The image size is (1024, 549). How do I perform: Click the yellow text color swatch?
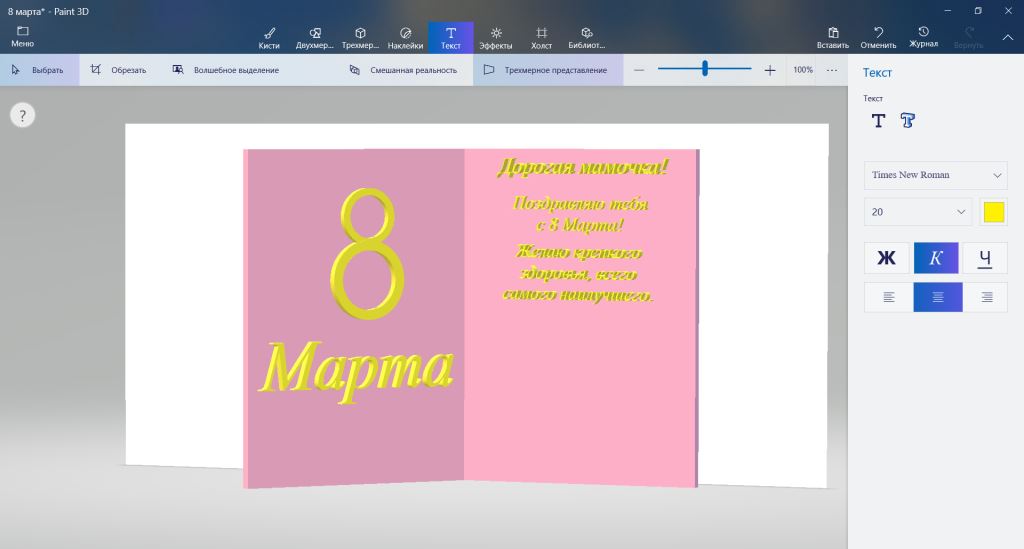994,212
